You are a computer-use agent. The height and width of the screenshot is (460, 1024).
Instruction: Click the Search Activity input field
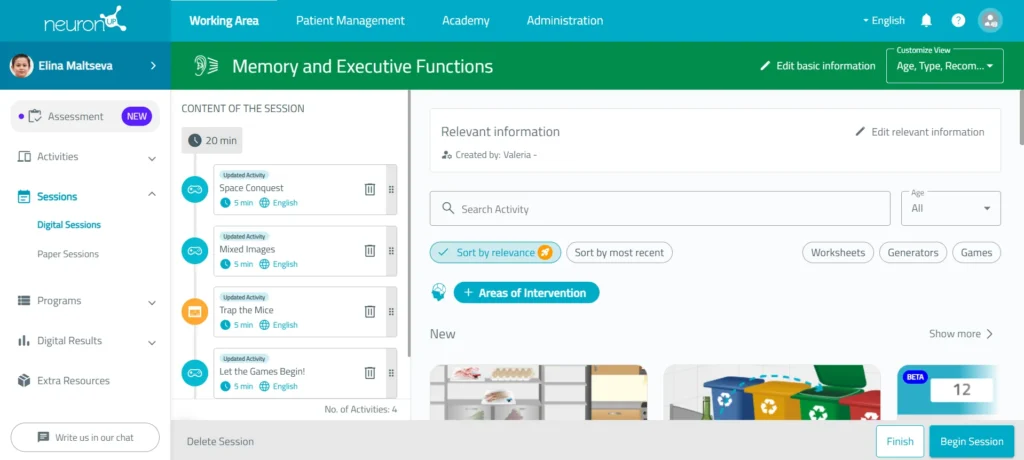point(660,208)
